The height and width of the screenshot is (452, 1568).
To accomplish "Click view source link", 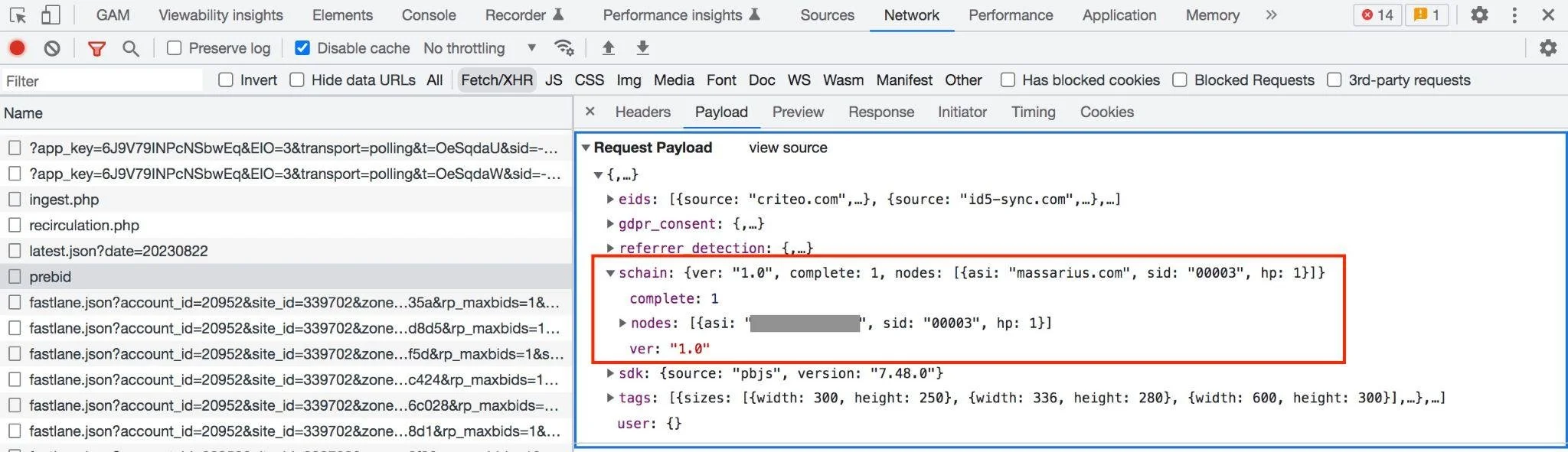I will (788, 148).
